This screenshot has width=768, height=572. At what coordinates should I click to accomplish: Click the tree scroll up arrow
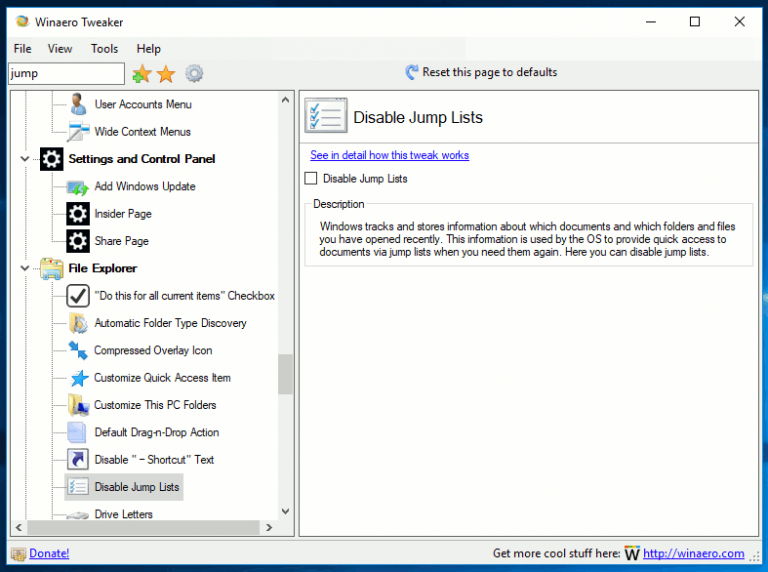[286, 100]
